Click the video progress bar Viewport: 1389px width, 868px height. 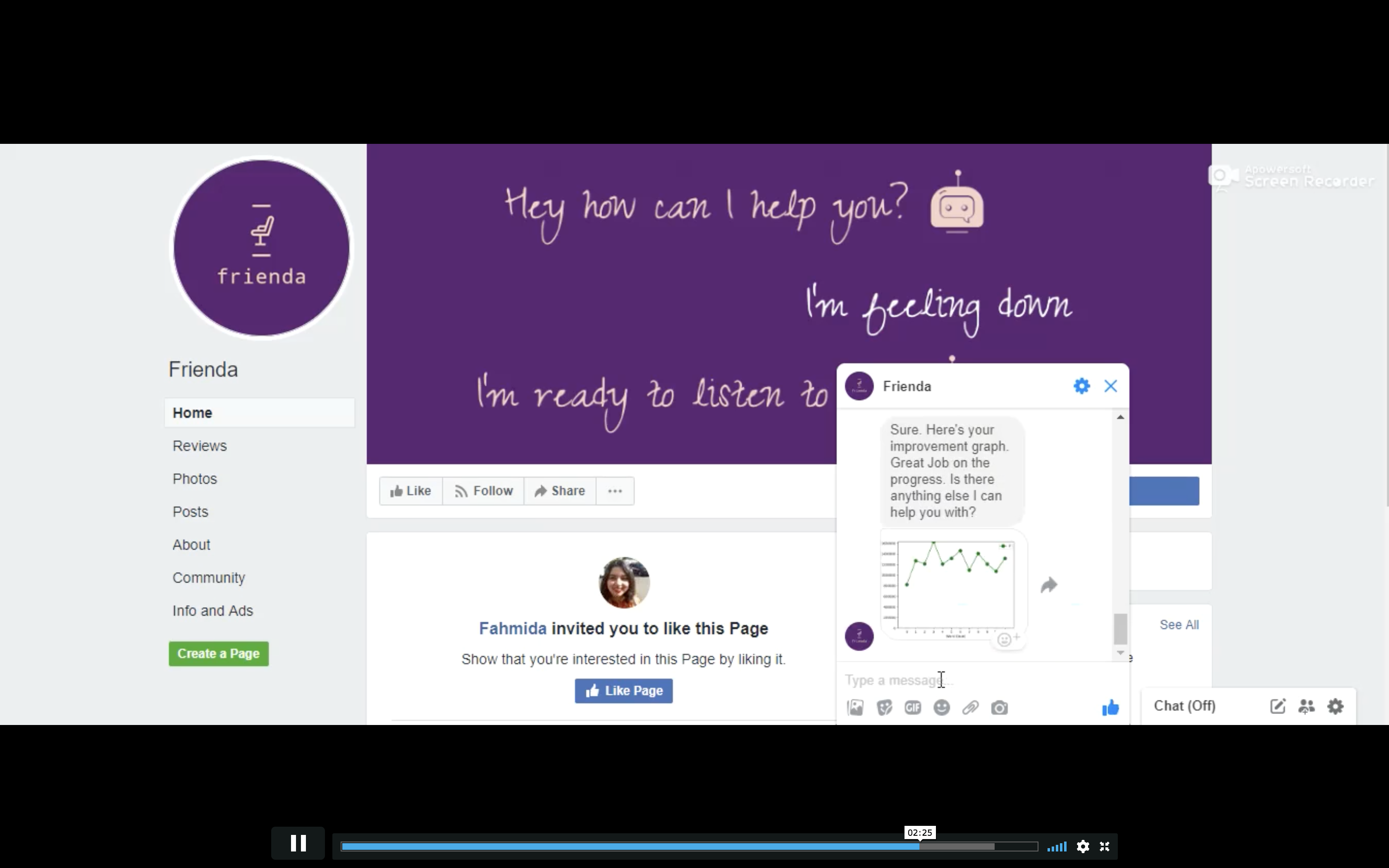pyautogui.click(x=689, y=846)
